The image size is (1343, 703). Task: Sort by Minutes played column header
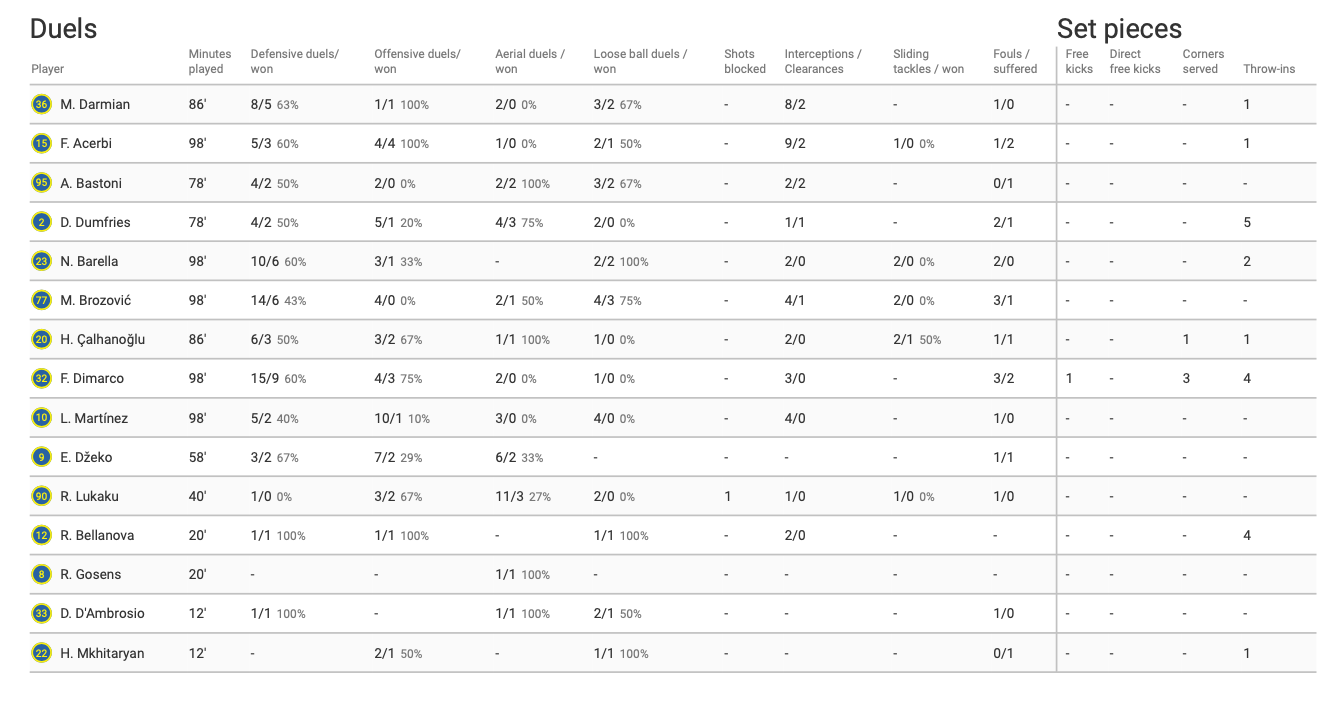tap(209, 61)
